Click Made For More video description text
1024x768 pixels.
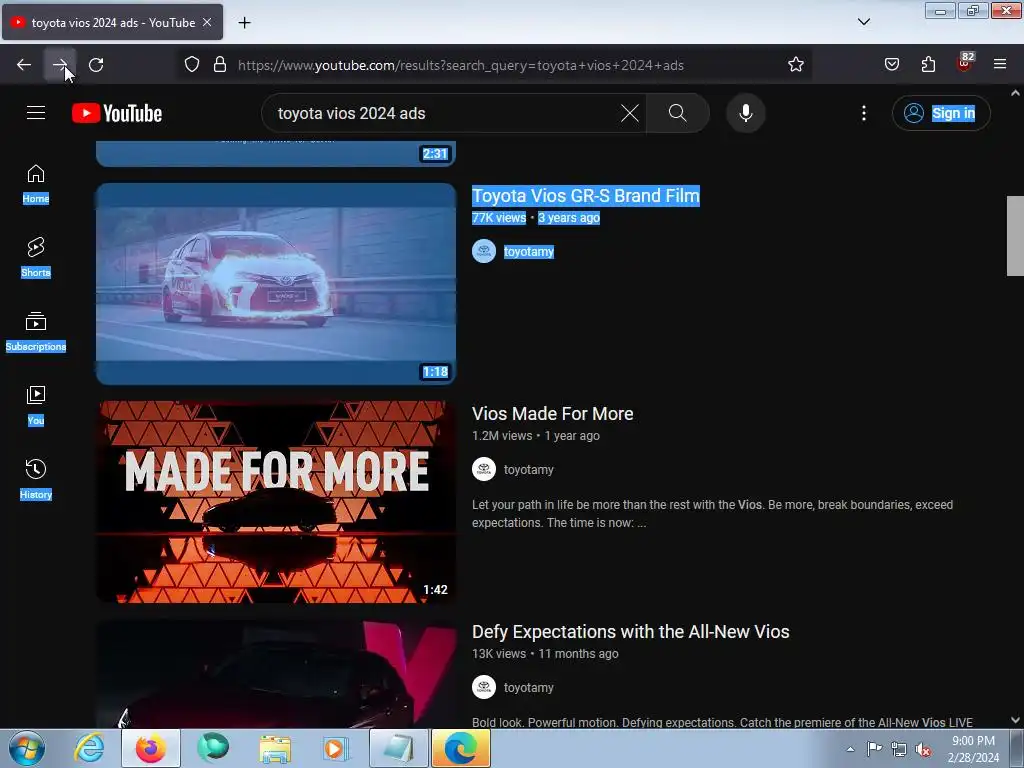[712, 513]
